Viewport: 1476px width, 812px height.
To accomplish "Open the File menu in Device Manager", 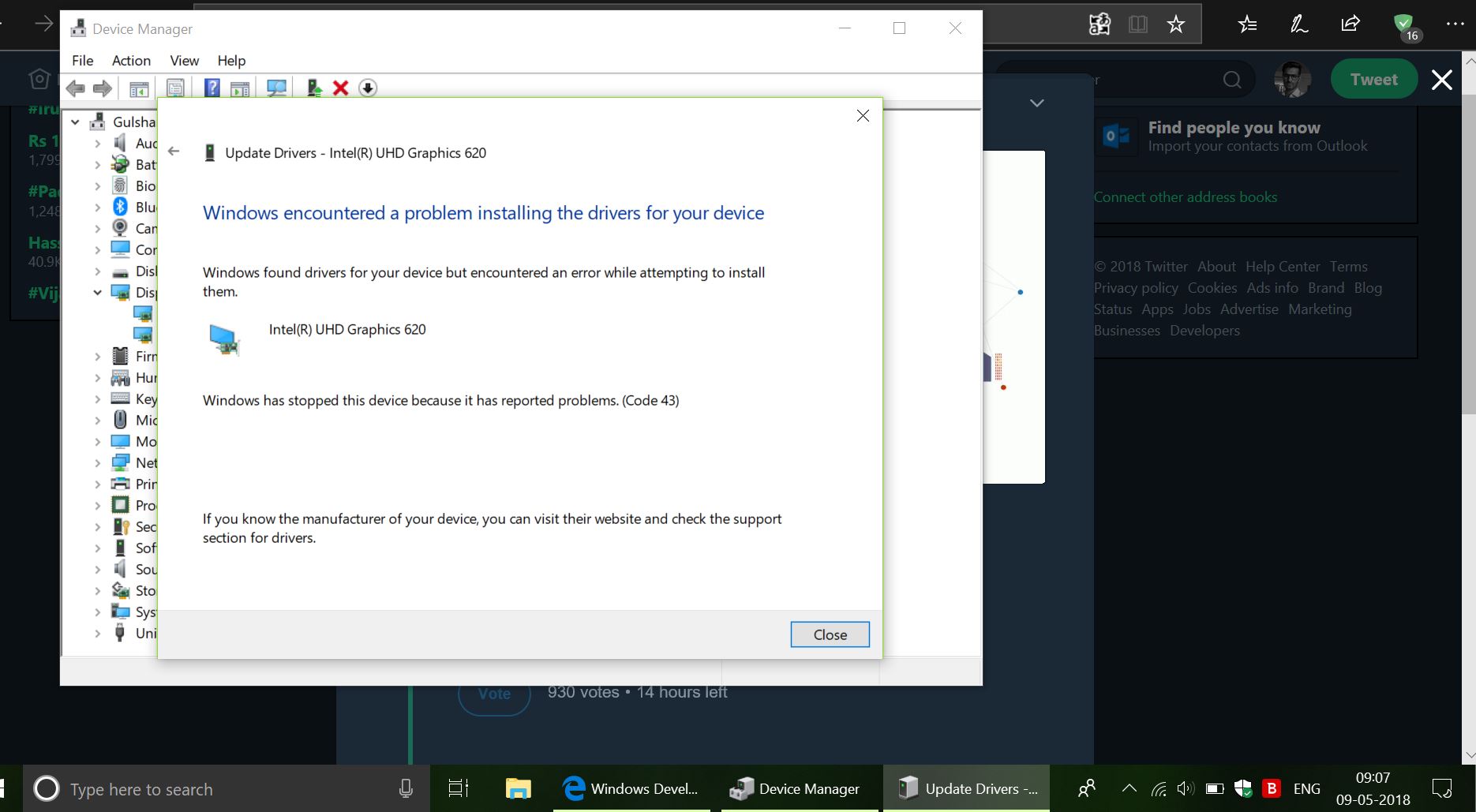I will [x=82, y=61].
